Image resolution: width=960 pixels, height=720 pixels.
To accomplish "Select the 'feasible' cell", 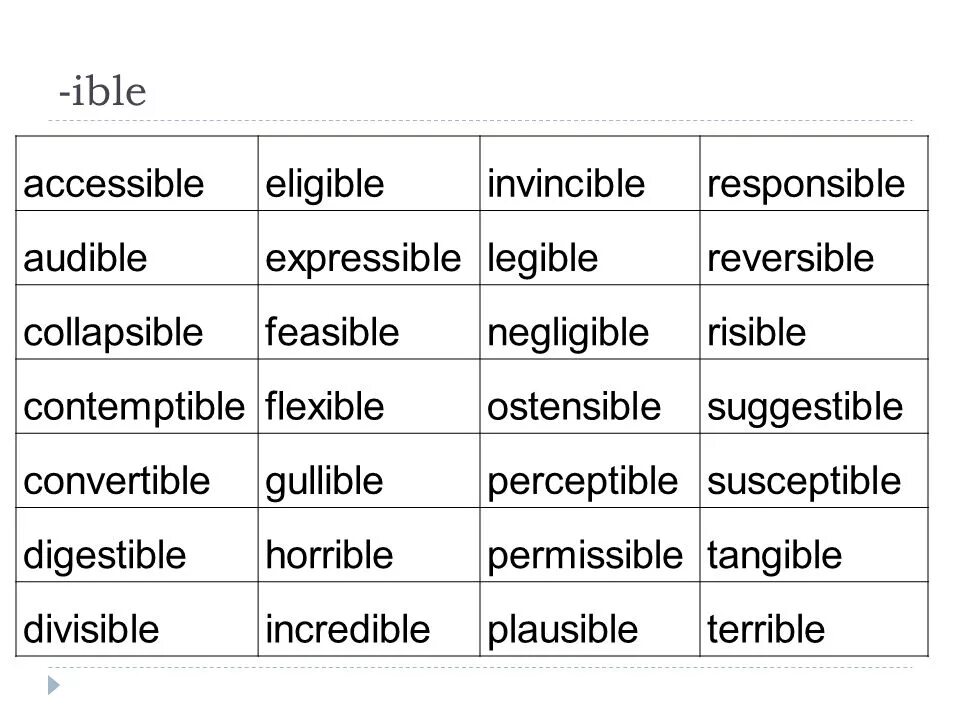I will point(369,322).
